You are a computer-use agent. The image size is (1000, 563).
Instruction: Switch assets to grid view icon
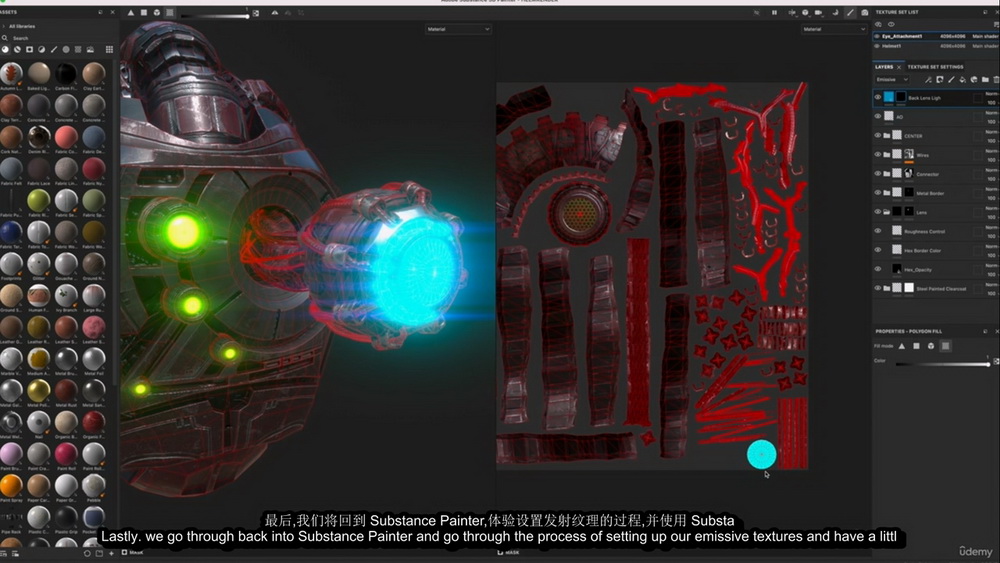click(109, 49)
